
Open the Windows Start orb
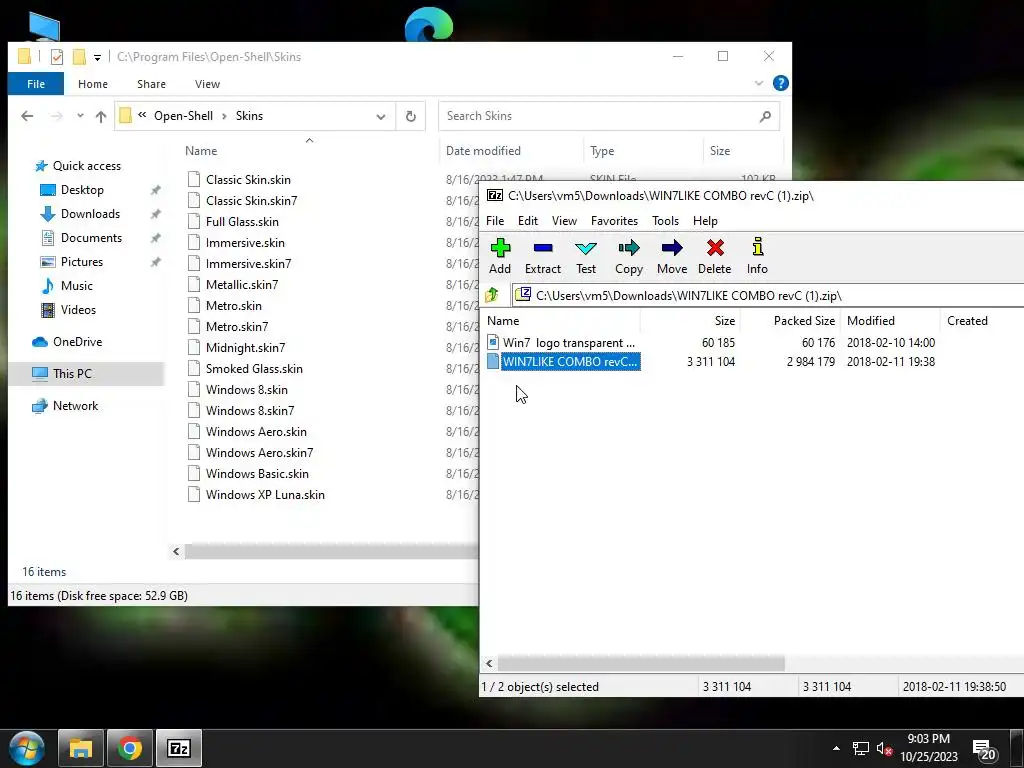(x=27, y=748)
